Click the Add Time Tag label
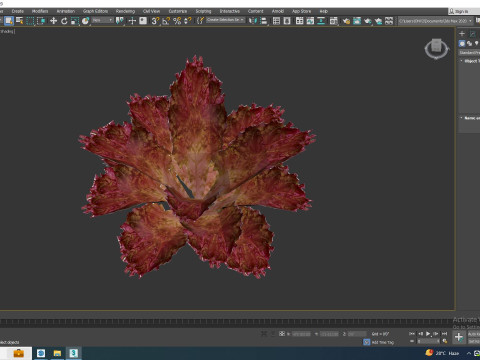480x360 pixels. point(383,342)
